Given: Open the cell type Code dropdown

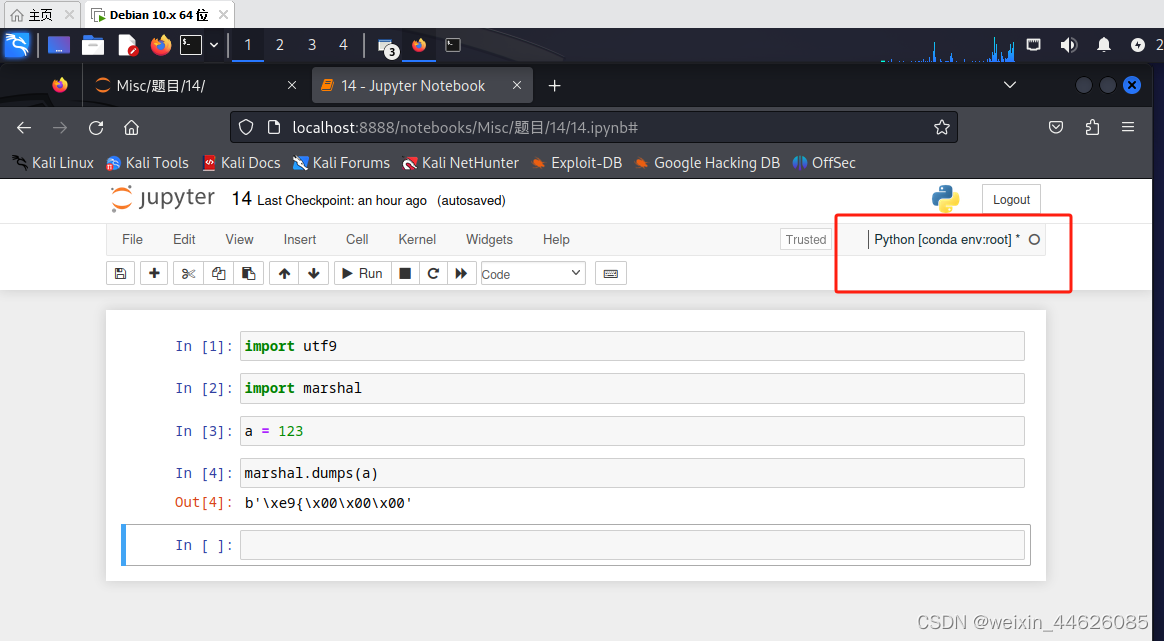Looking at the screenshot, I should (x=532, y=272).
